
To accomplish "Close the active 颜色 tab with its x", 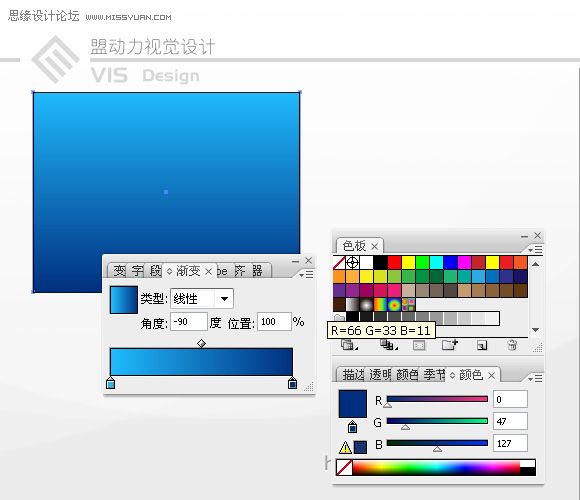I will (x=491, y=376).
